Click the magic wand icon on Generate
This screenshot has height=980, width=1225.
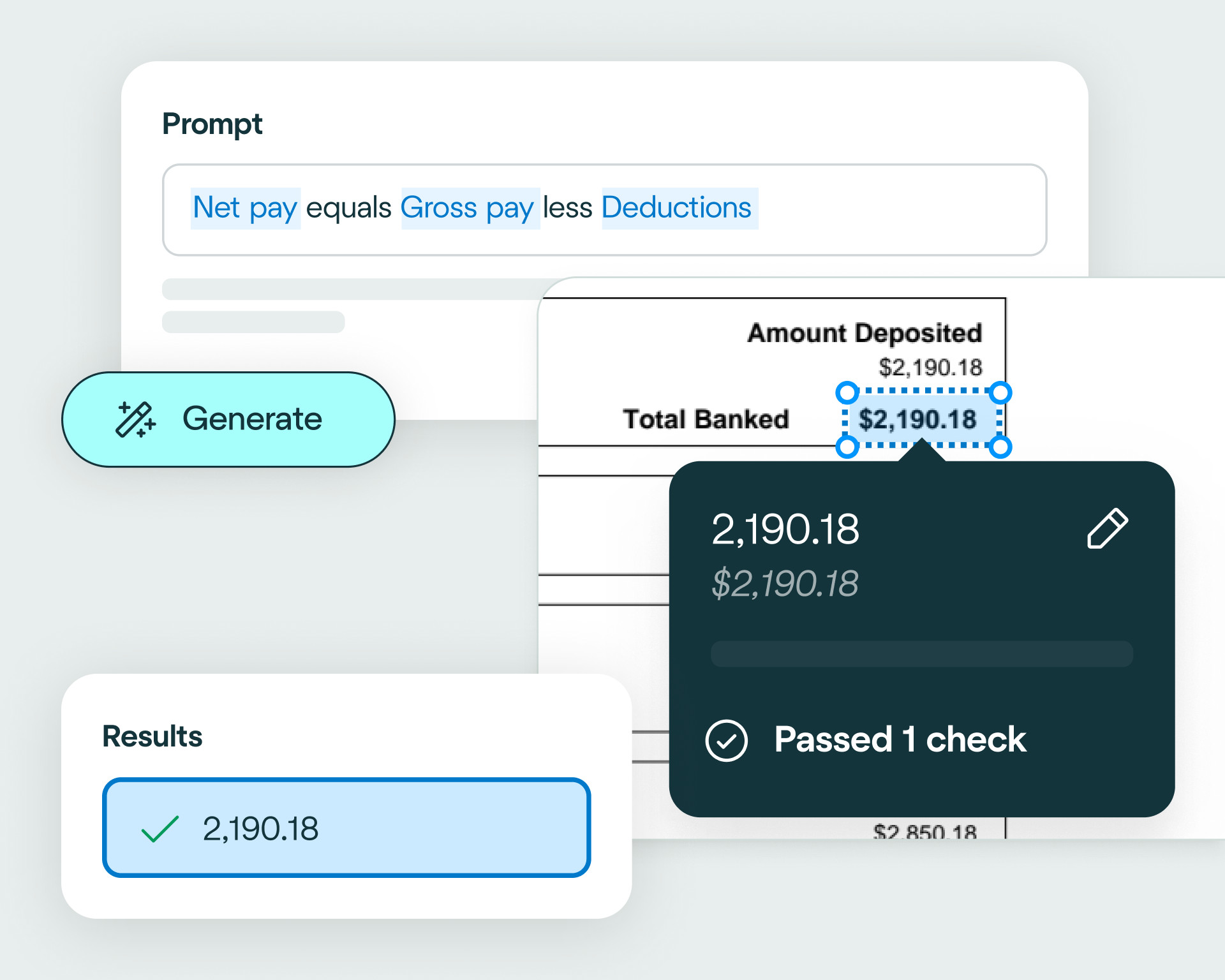point(135,419)
